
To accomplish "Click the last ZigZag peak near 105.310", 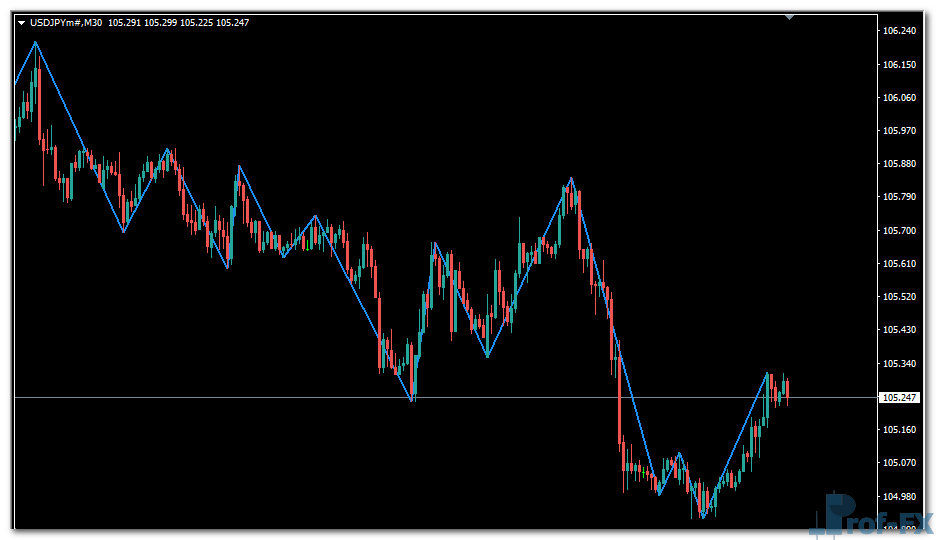I will pos(768,373).
